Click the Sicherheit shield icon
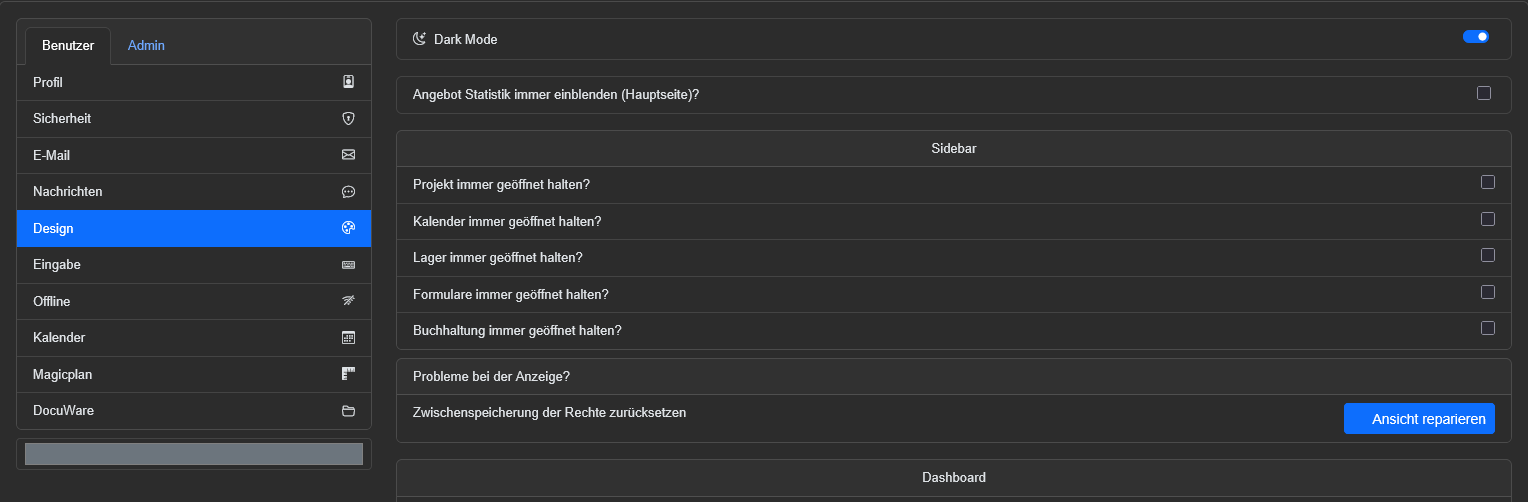This screenshot has width=1528, height=502. coord(348,118)
